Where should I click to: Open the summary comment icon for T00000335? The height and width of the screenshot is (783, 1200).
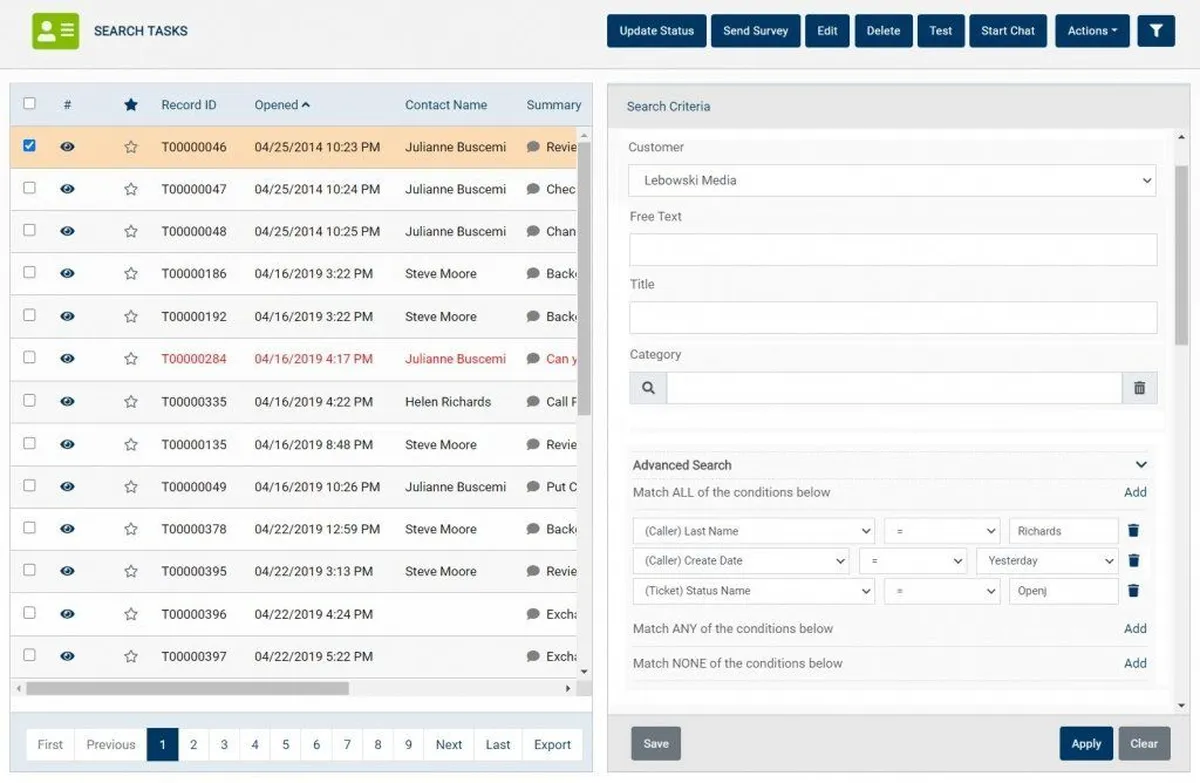coord(533,402)
